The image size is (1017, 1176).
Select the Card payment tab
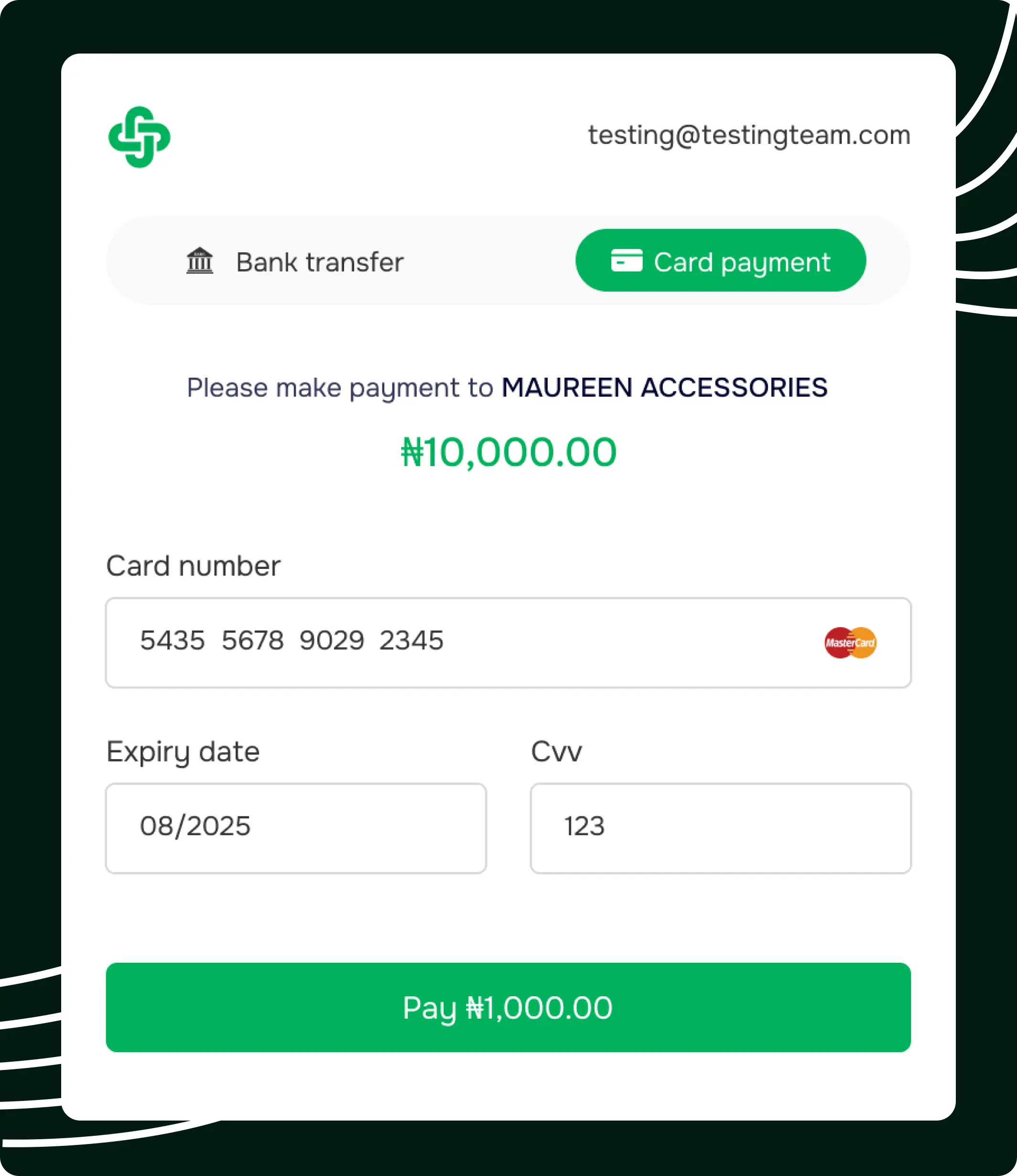tap(720, 261)
